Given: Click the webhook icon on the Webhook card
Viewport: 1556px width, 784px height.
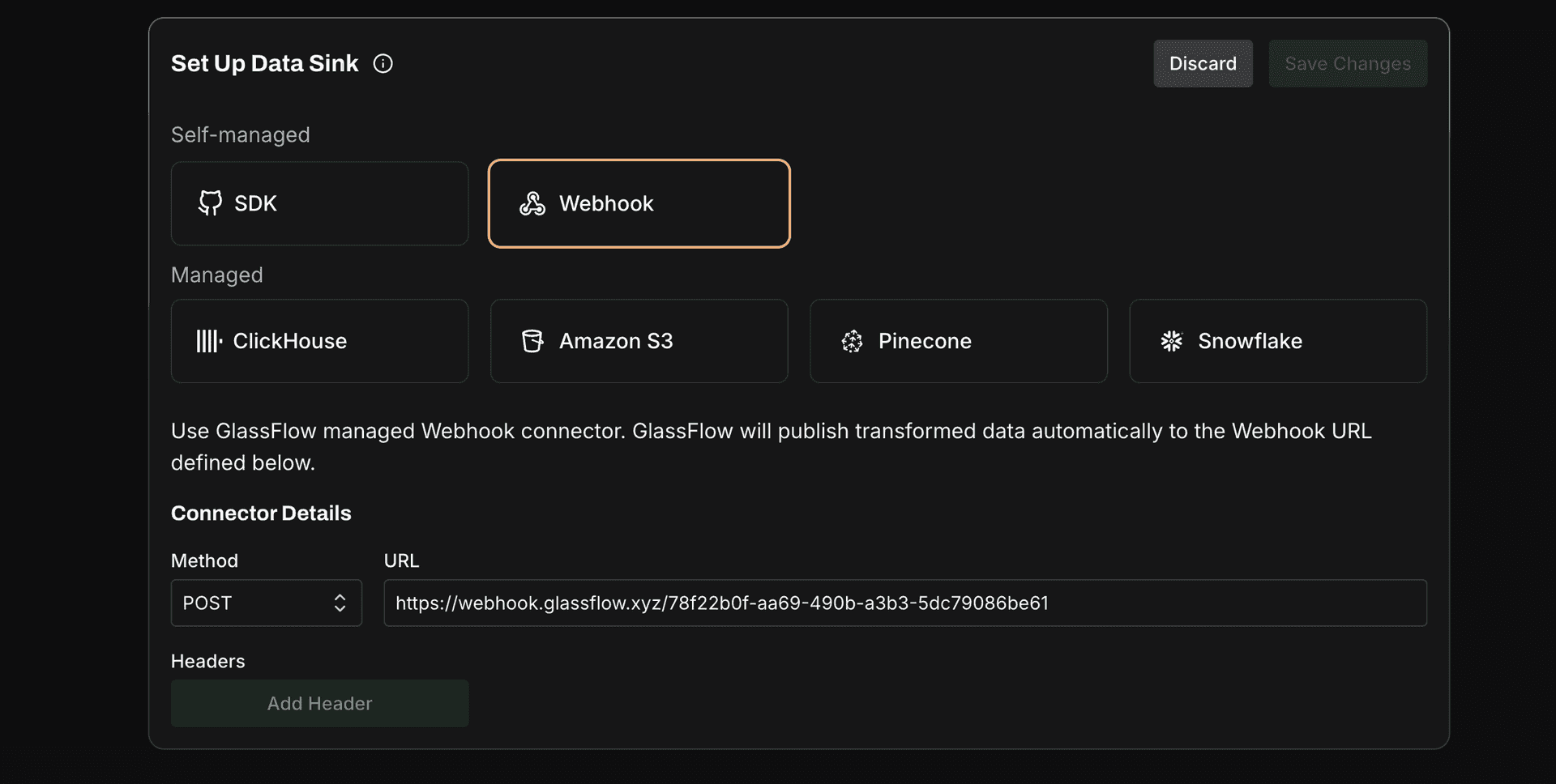Looking at the screenshot, I should click(x=532, y=204).
